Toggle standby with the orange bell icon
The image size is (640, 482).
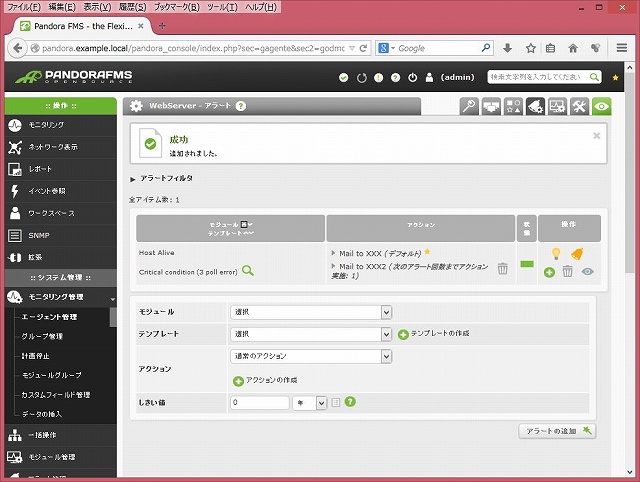click(577, 253)
